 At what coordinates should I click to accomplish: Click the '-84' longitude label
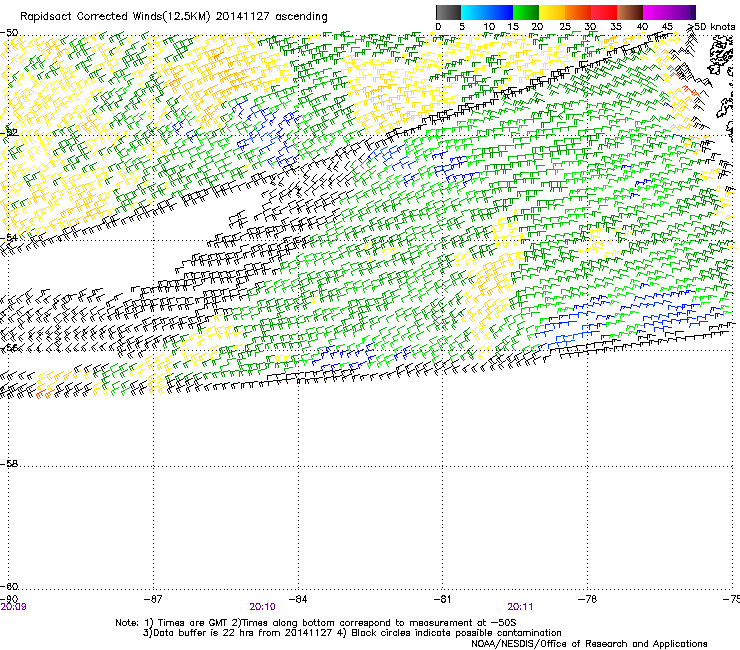pyautogui.click(x=298, y=599)
